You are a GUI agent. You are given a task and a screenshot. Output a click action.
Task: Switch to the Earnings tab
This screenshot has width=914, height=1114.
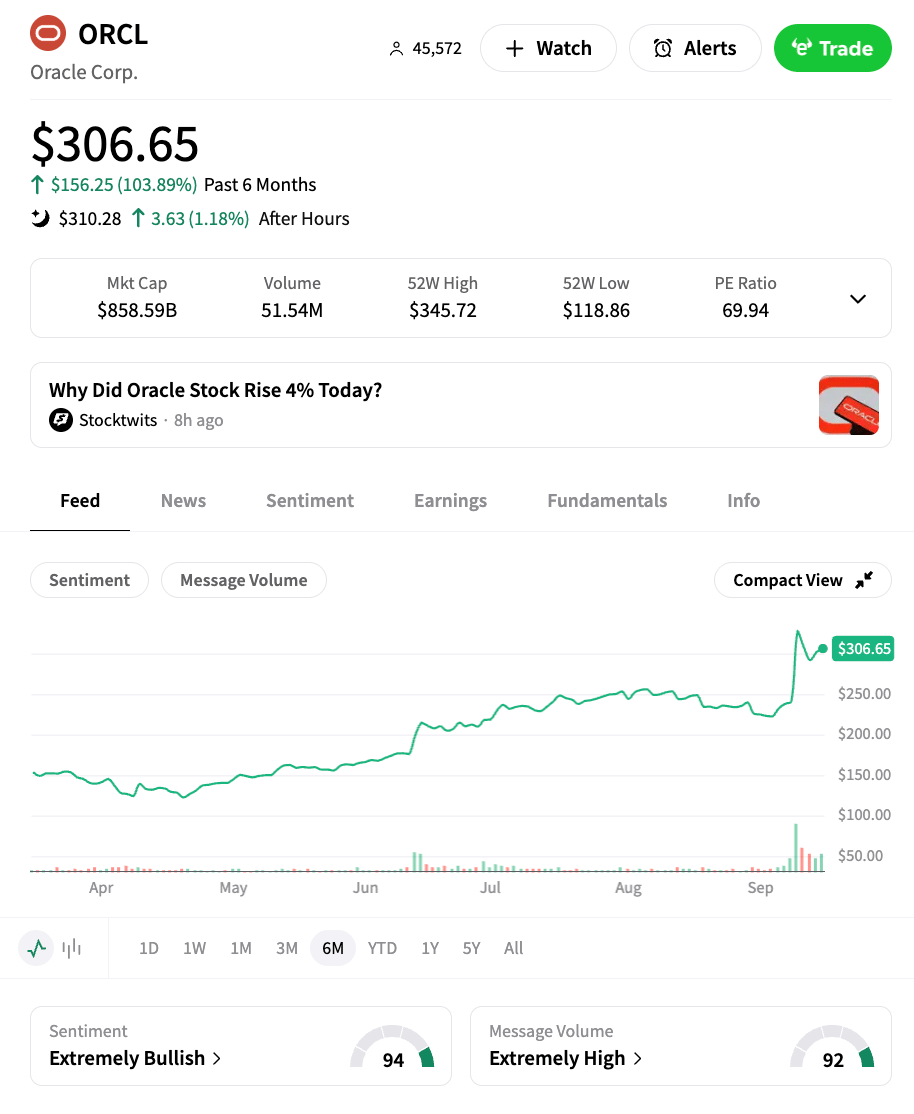pyautogui.click(x=450, y=501)
